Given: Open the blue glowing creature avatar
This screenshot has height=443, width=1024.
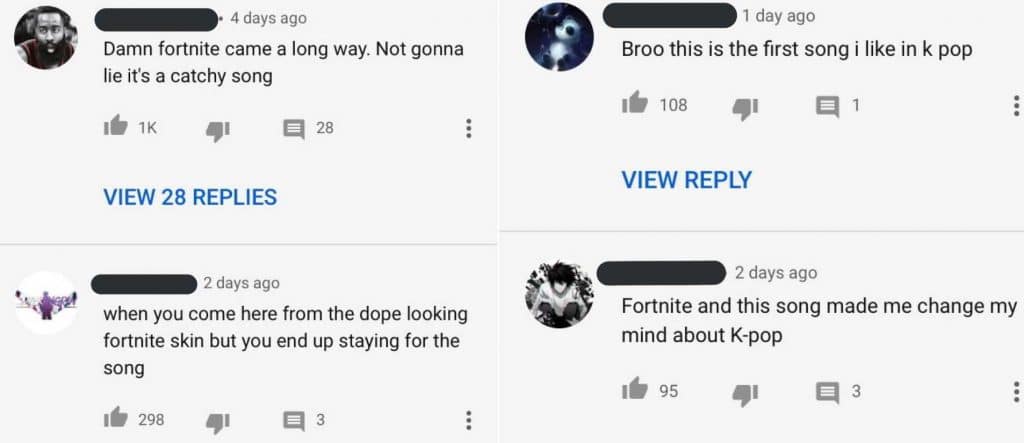Looking at the screenshot, I should 559,37.
